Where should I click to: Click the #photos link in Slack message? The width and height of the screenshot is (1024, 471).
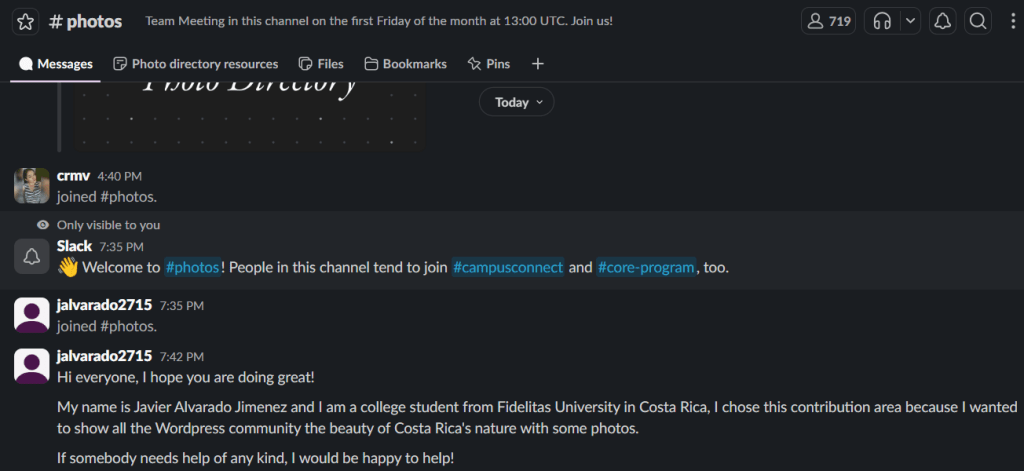pyautogui.click(x=192, y=267)
